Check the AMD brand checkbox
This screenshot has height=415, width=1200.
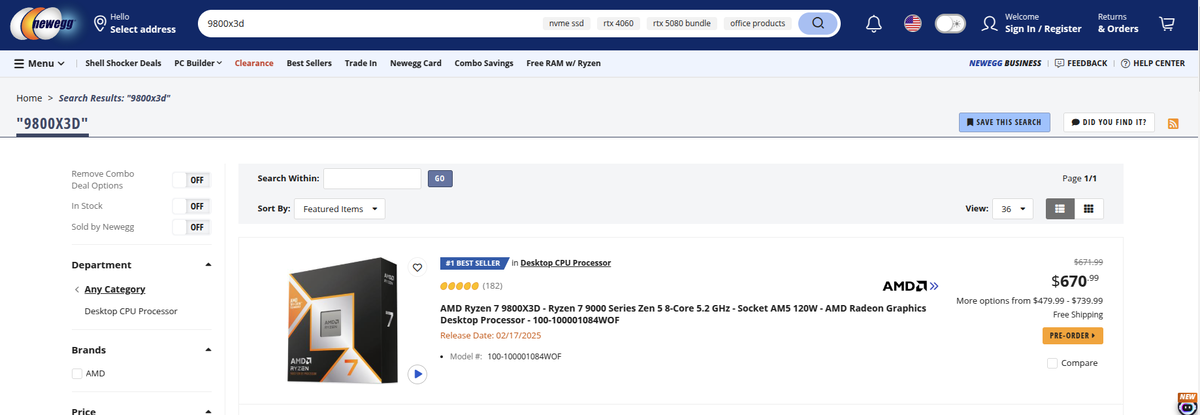[x=77, y=373]
